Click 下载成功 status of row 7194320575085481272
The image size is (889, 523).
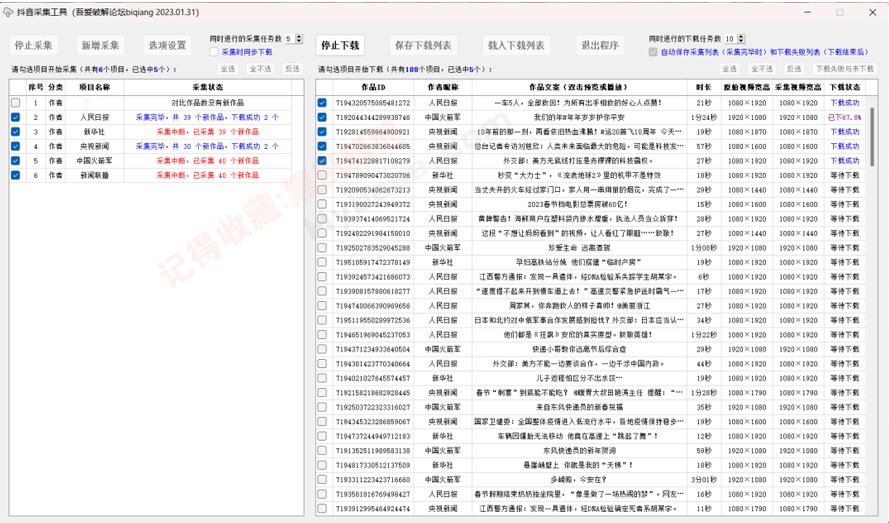pyautogui.click(x=845, y=103)
